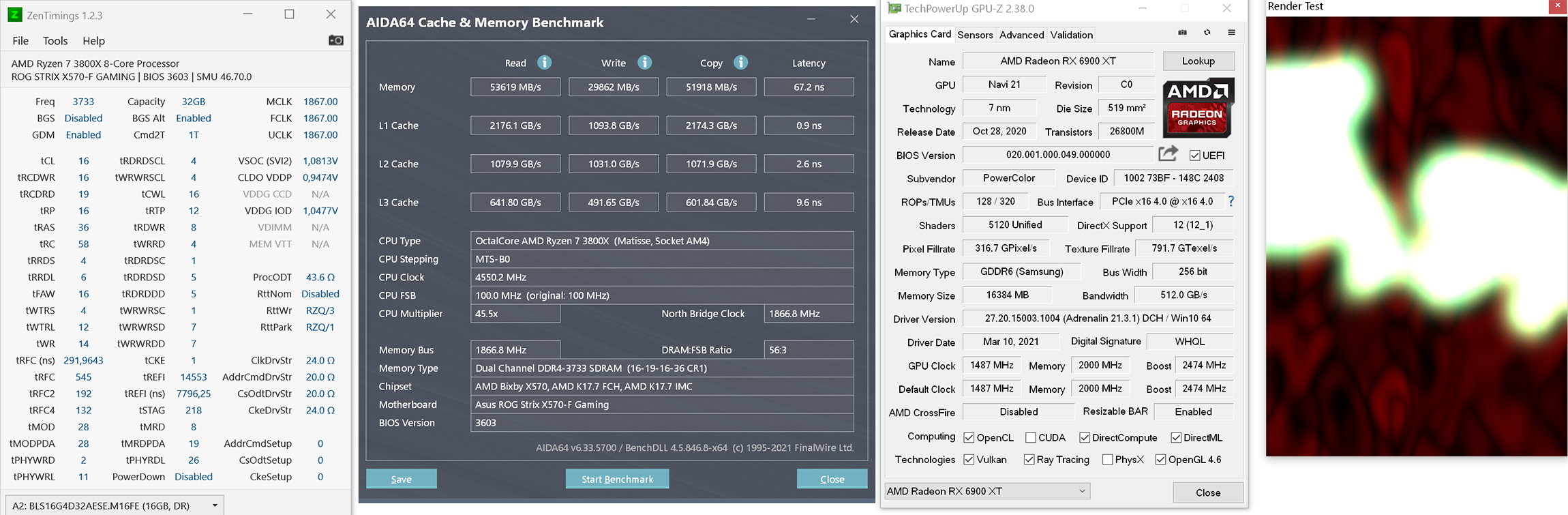Click the GPU-Z refresh icon
This screenshot has height=515, width=1568.
click(x=1207, y=33)
